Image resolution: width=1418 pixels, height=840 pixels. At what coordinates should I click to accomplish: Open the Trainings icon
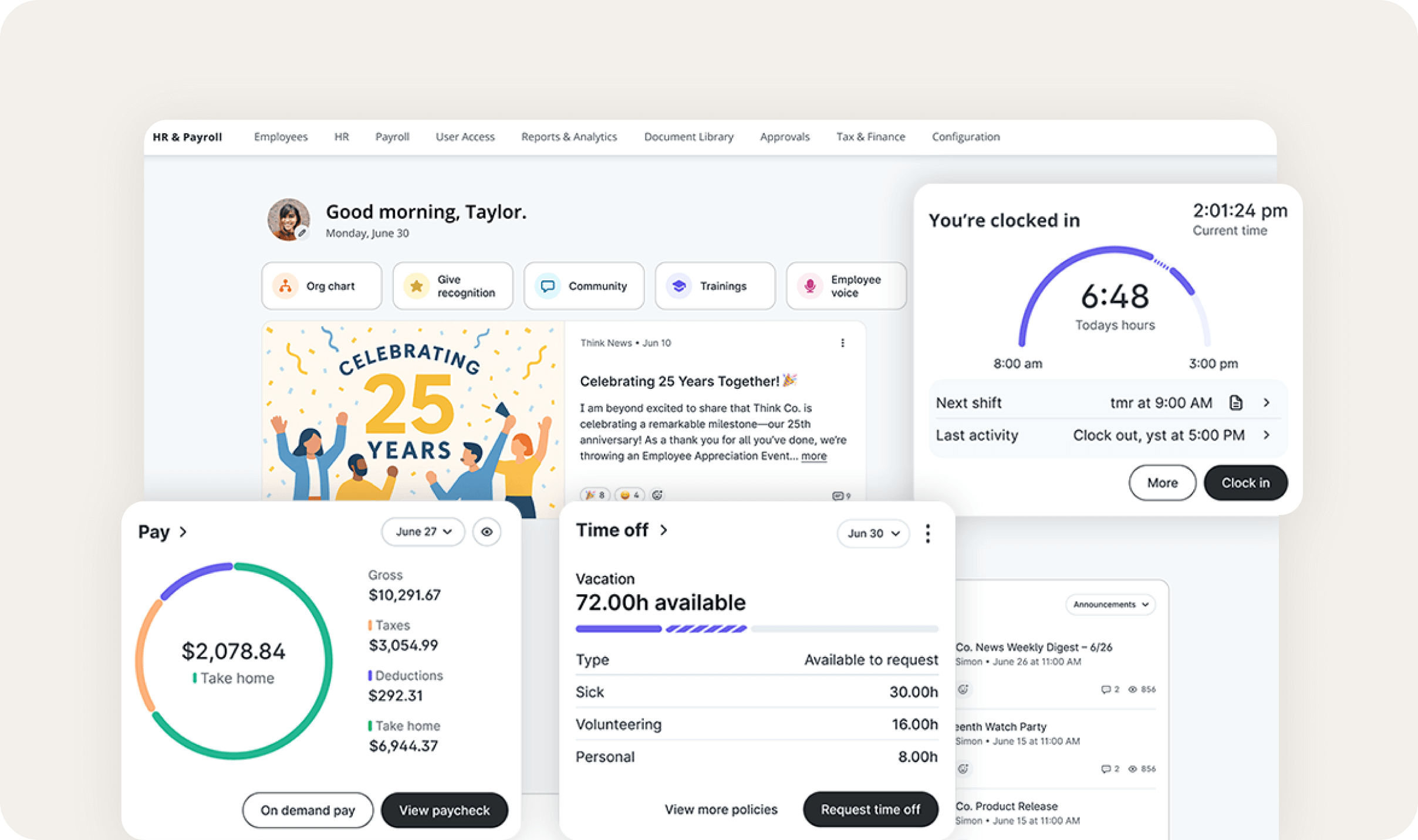click(x=680, y=286)
